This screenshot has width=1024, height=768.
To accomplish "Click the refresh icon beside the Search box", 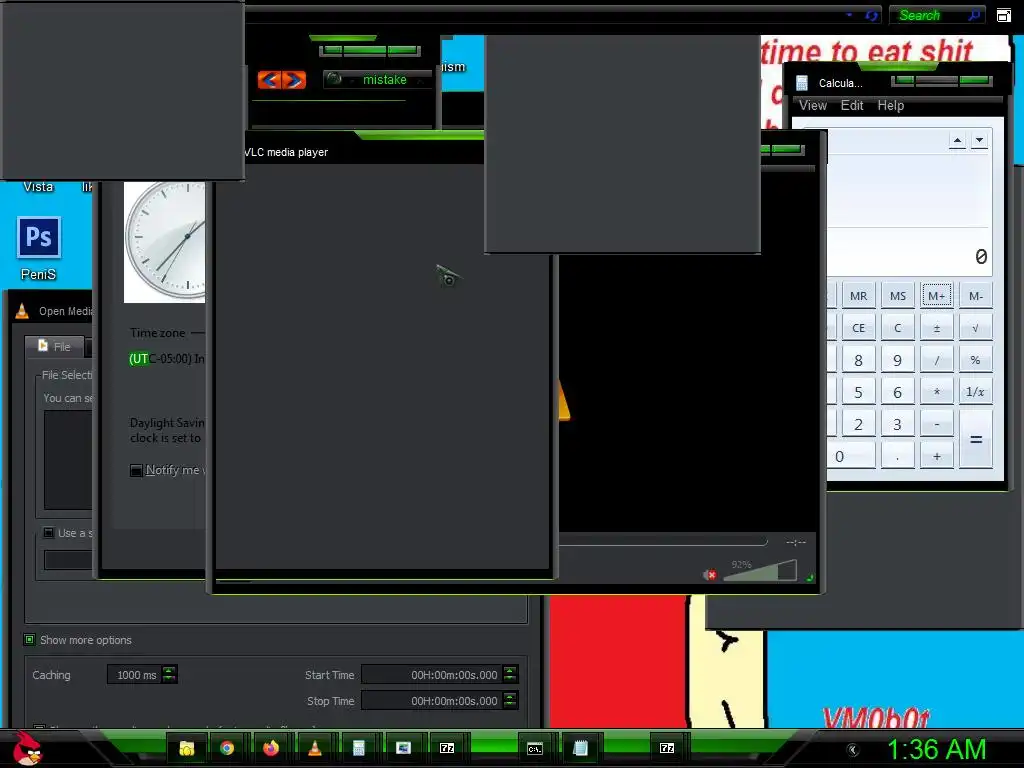I will tap(871, 16).
